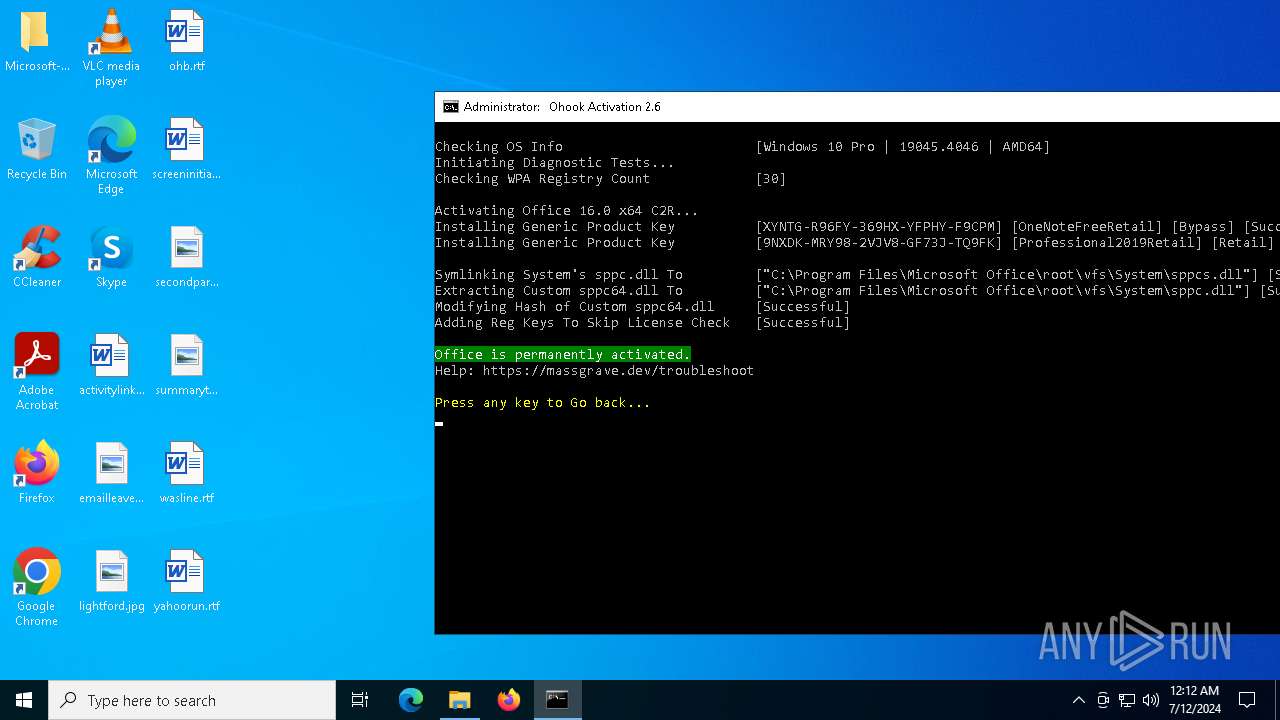Click the massgrave.dev troubleshoot URL
The image size is (1280, 720).
(618, 371)
